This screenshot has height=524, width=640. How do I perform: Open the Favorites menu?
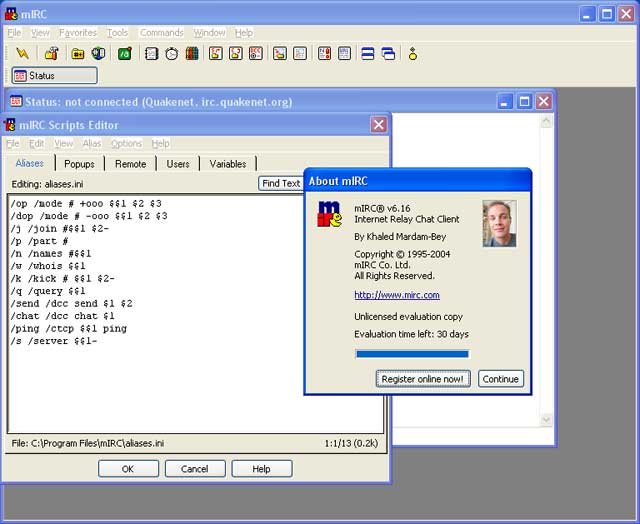(x=78, y=33)
